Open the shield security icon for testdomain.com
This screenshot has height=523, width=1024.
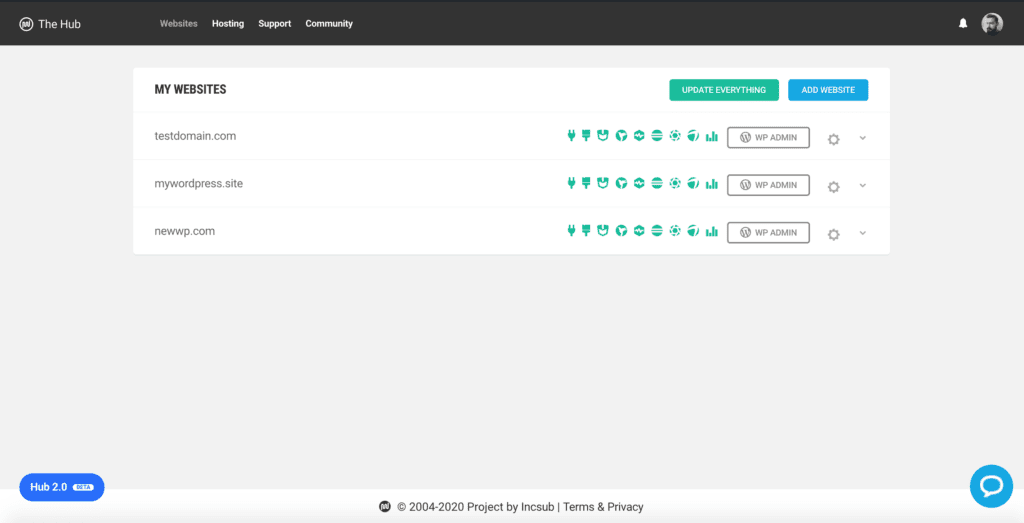click(x=603, y=136)
